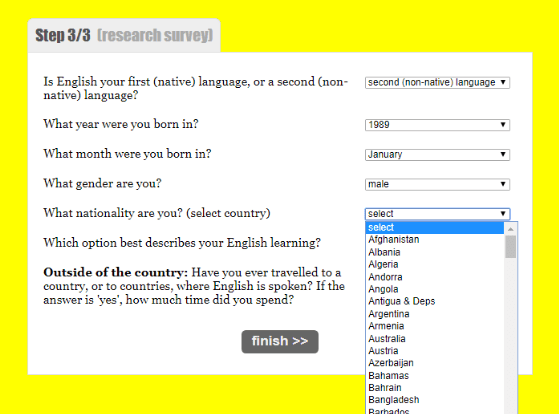This screenshot has width=559, height=414.
Task: Select Algeria from the country list
Action: tap(435, 264)
